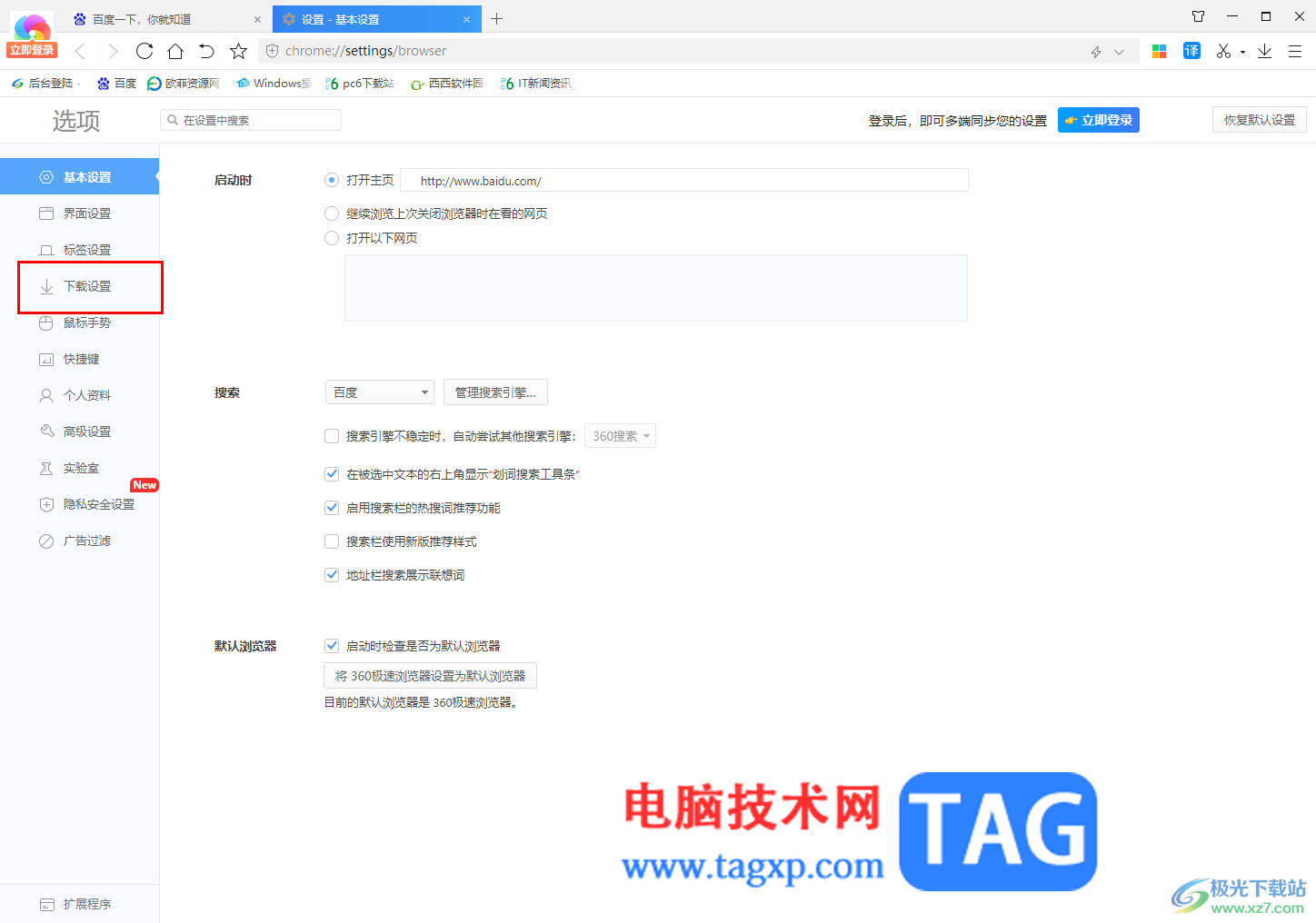1316x923 pixels.
Task: Select the 打开主页 radio button
Action: pos(332,180)
